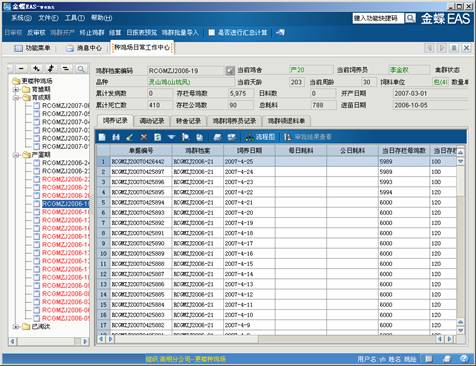Click the tree's horizontal scrollbar right arrow
The height and width of the screenshot is (366, 476).
[85, 341]
